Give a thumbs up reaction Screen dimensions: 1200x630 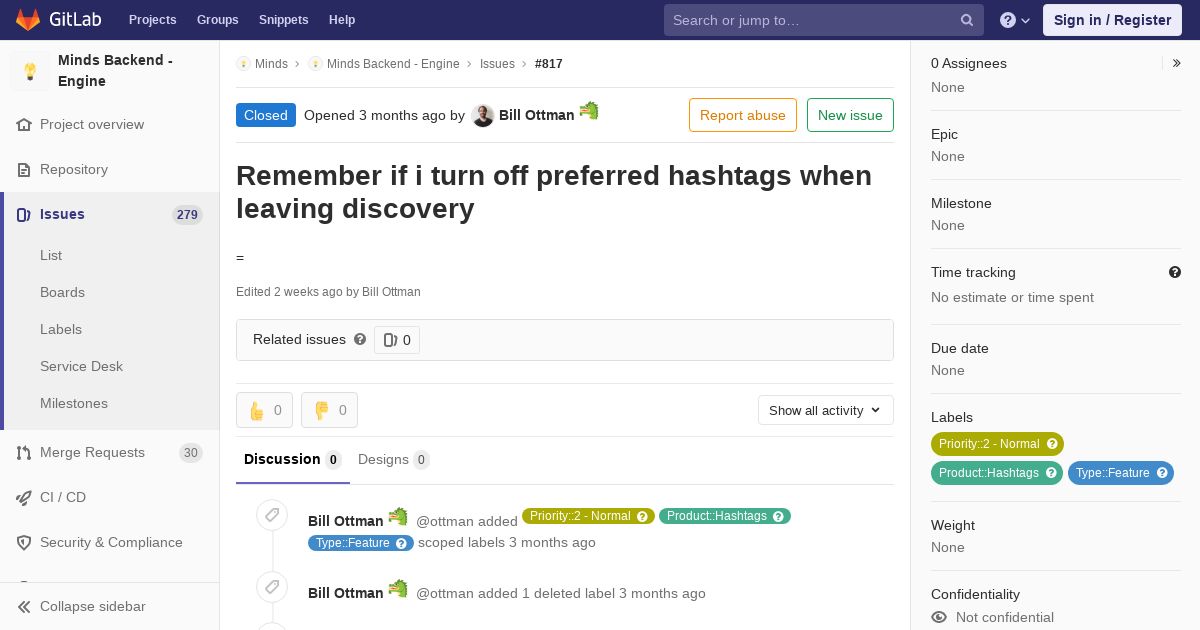265,410
